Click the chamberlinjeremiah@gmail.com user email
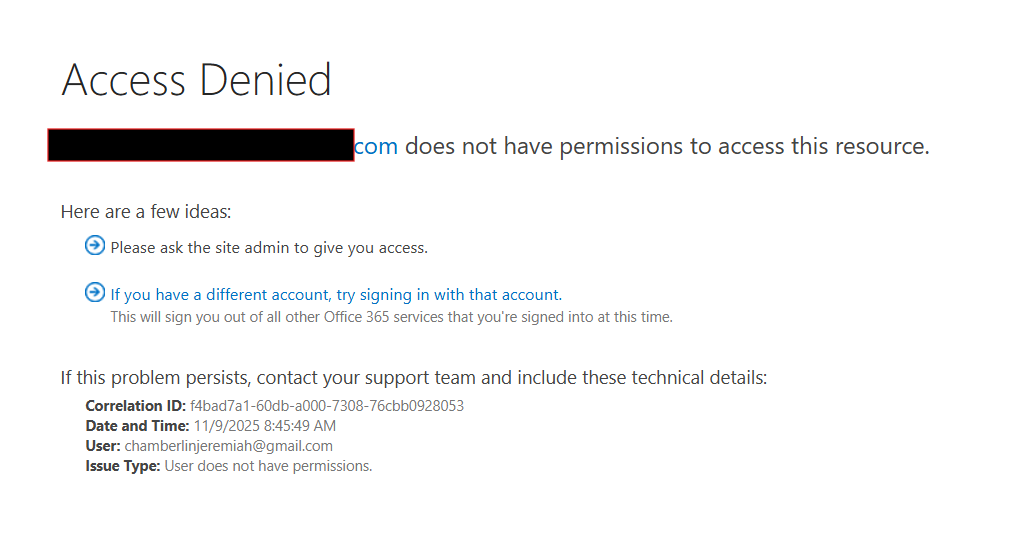1022x548 pixels. 229,446
